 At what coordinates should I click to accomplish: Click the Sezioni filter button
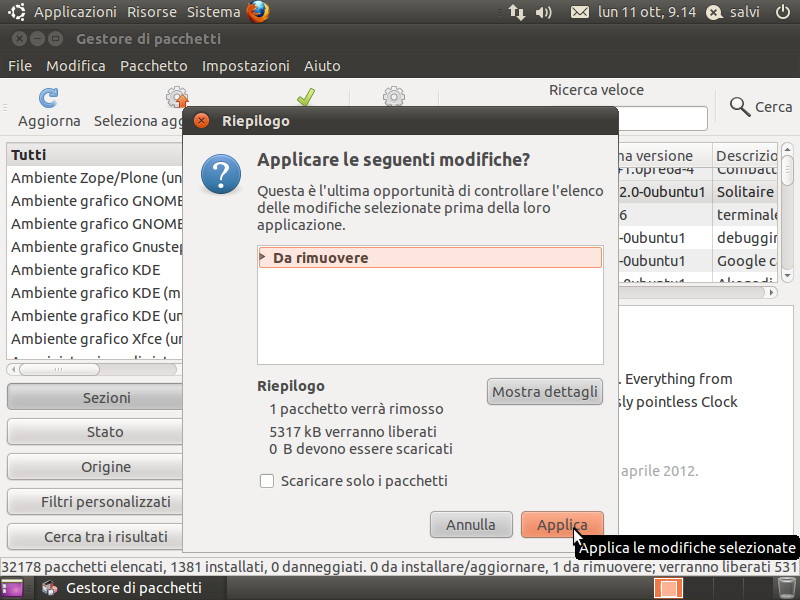(95, 397)
